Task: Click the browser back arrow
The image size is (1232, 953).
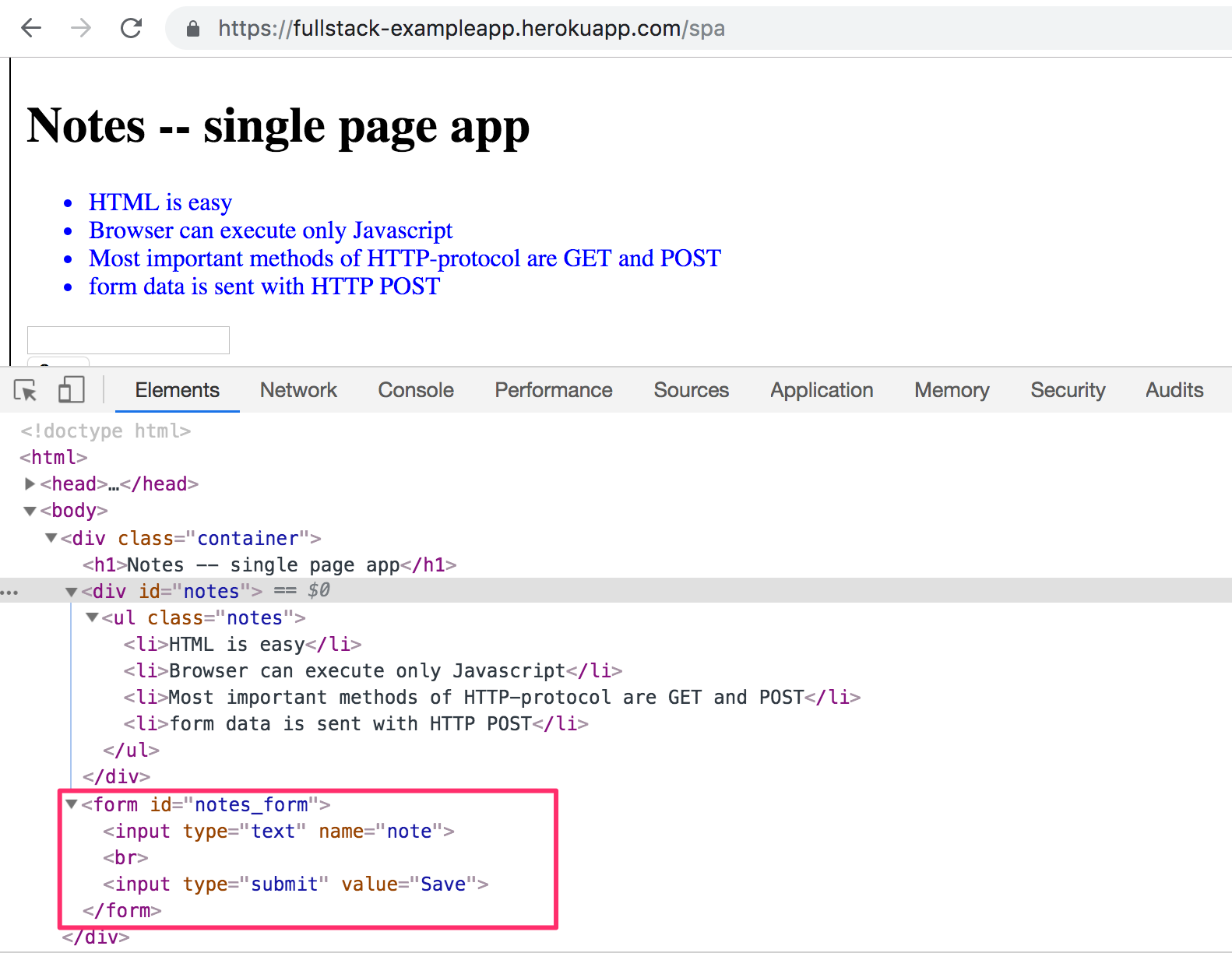Action: 31,28
